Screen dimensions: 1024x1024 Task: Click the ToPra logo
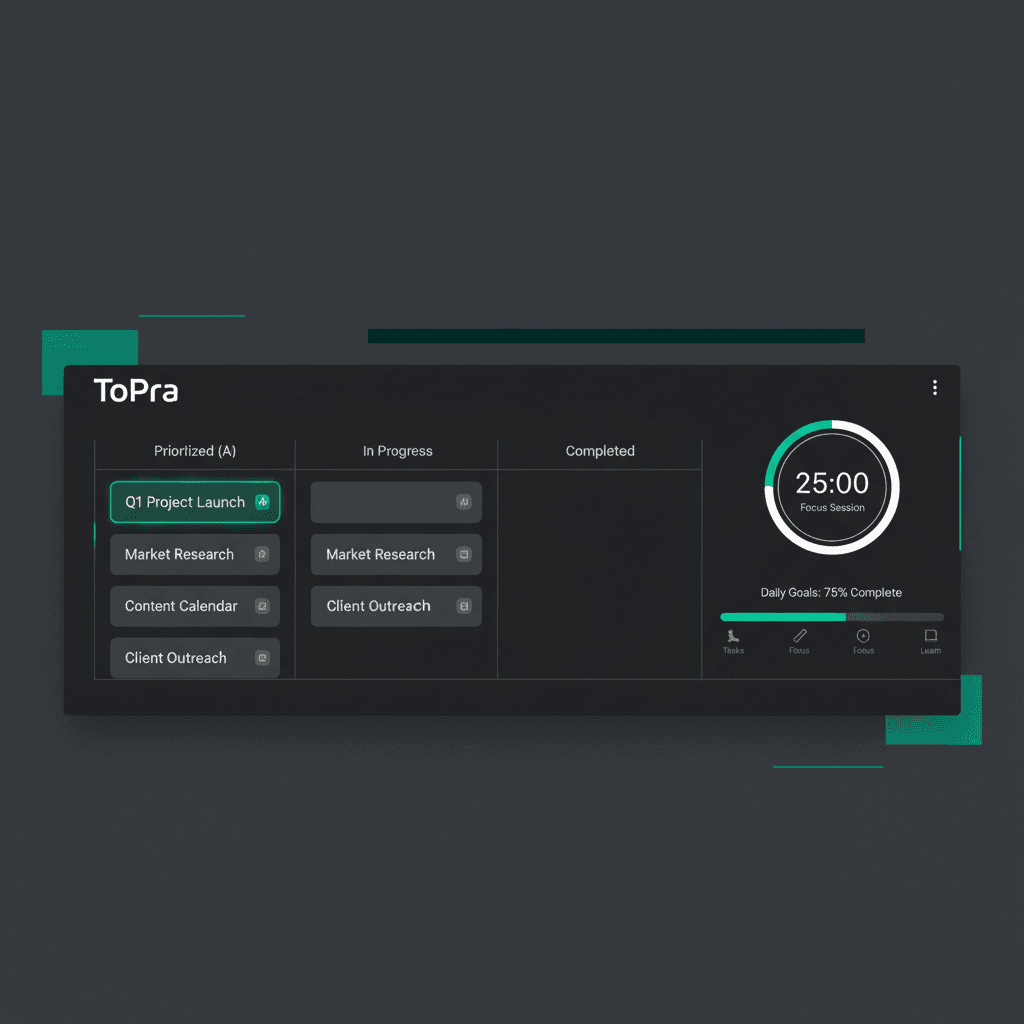(136, 391)
